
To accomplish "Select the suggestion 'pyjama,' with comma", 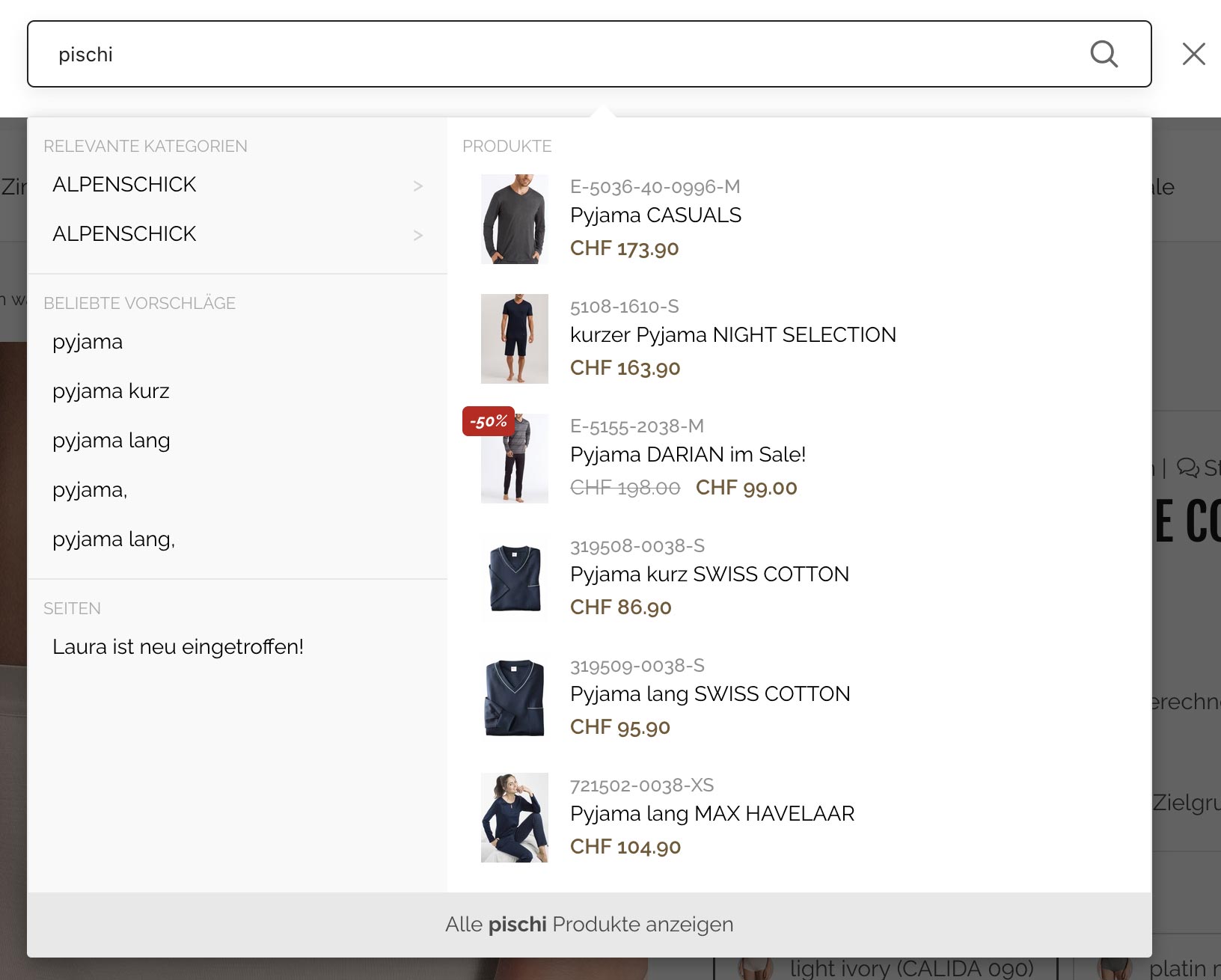I will [90, 490].
